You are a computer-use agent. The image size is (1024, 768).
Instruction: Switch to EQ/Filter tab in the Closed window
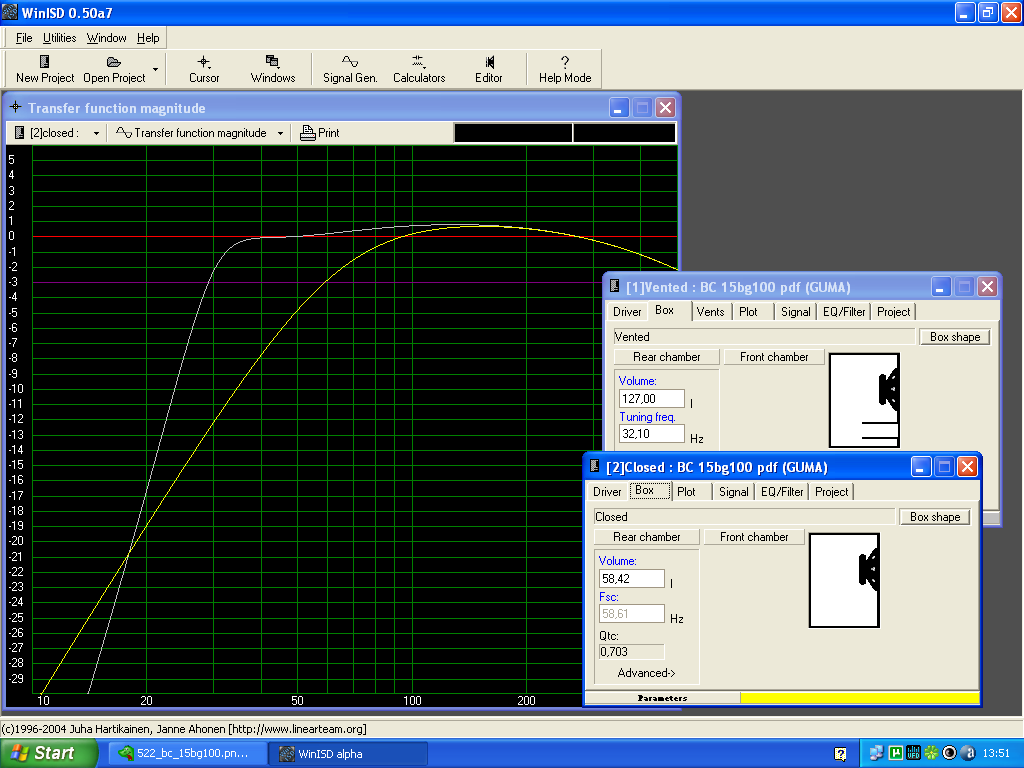click(x=782, y=492)
